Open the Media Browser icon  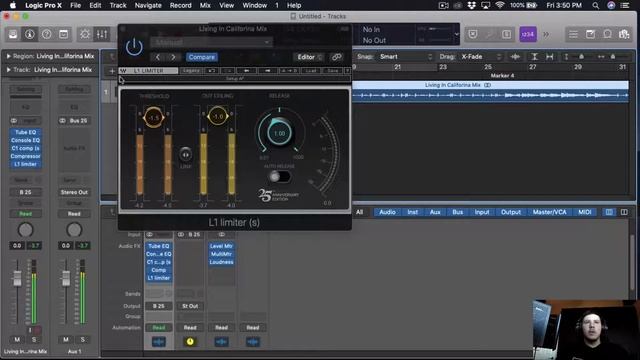pos(624,34)
